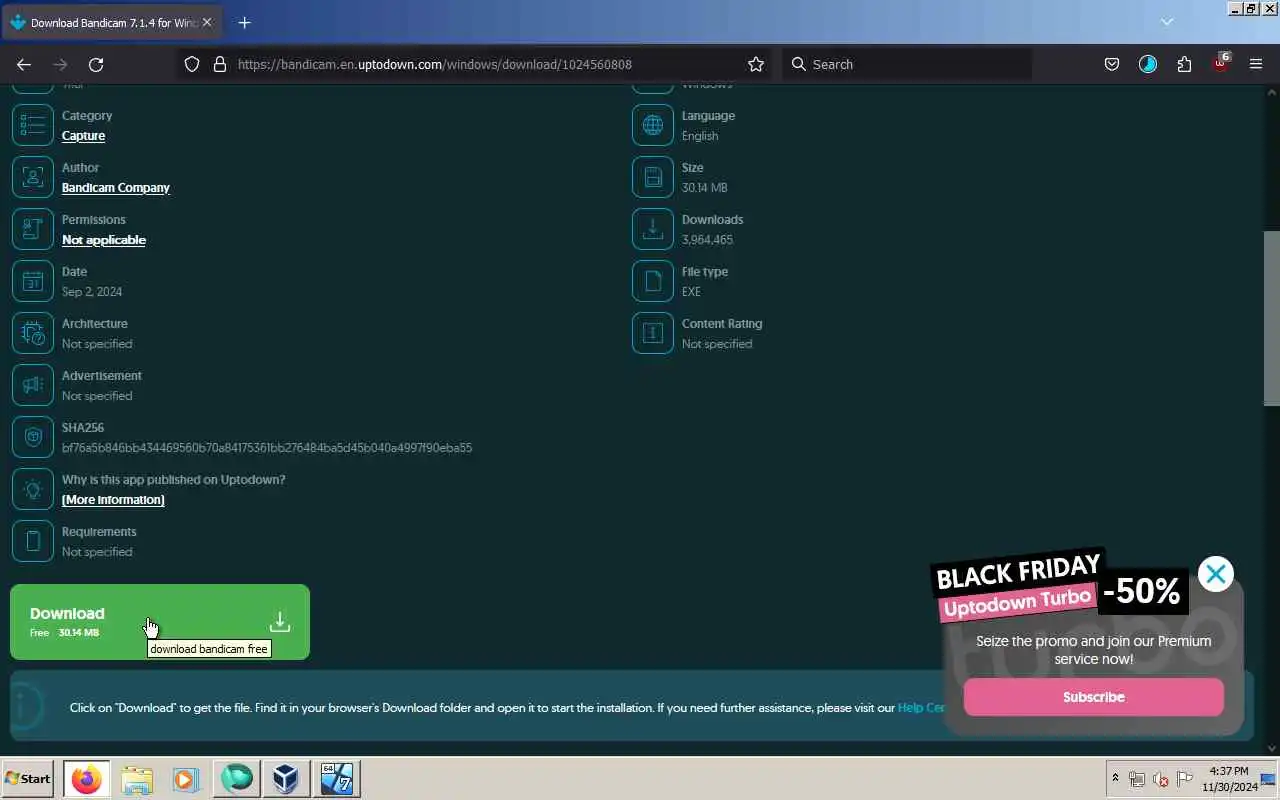Open the Bandicam Company author link
Image resolution: width=1280 pixels, height=800 pixels.
116,188
